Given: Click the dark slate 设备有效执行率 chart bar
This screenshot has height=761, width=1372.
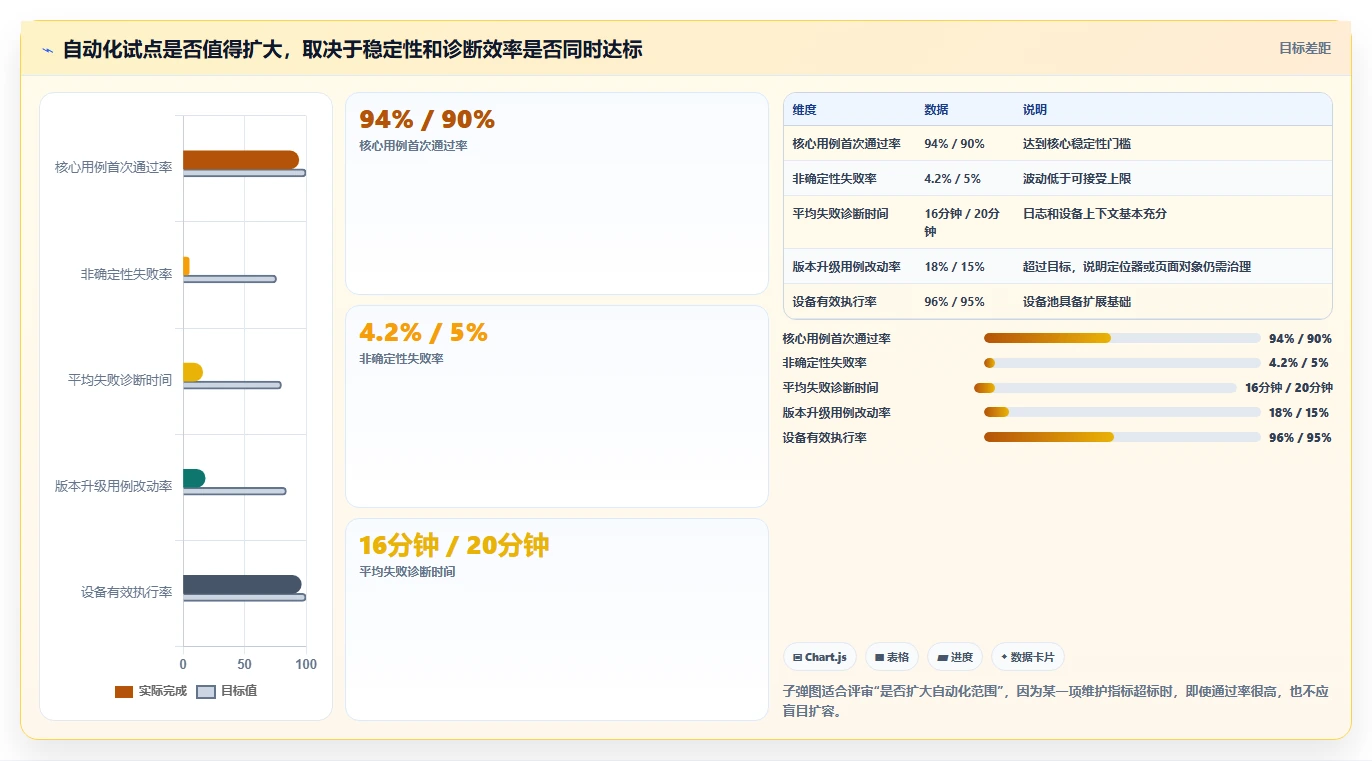Looking at the screenshot, I should coord(242,584).
